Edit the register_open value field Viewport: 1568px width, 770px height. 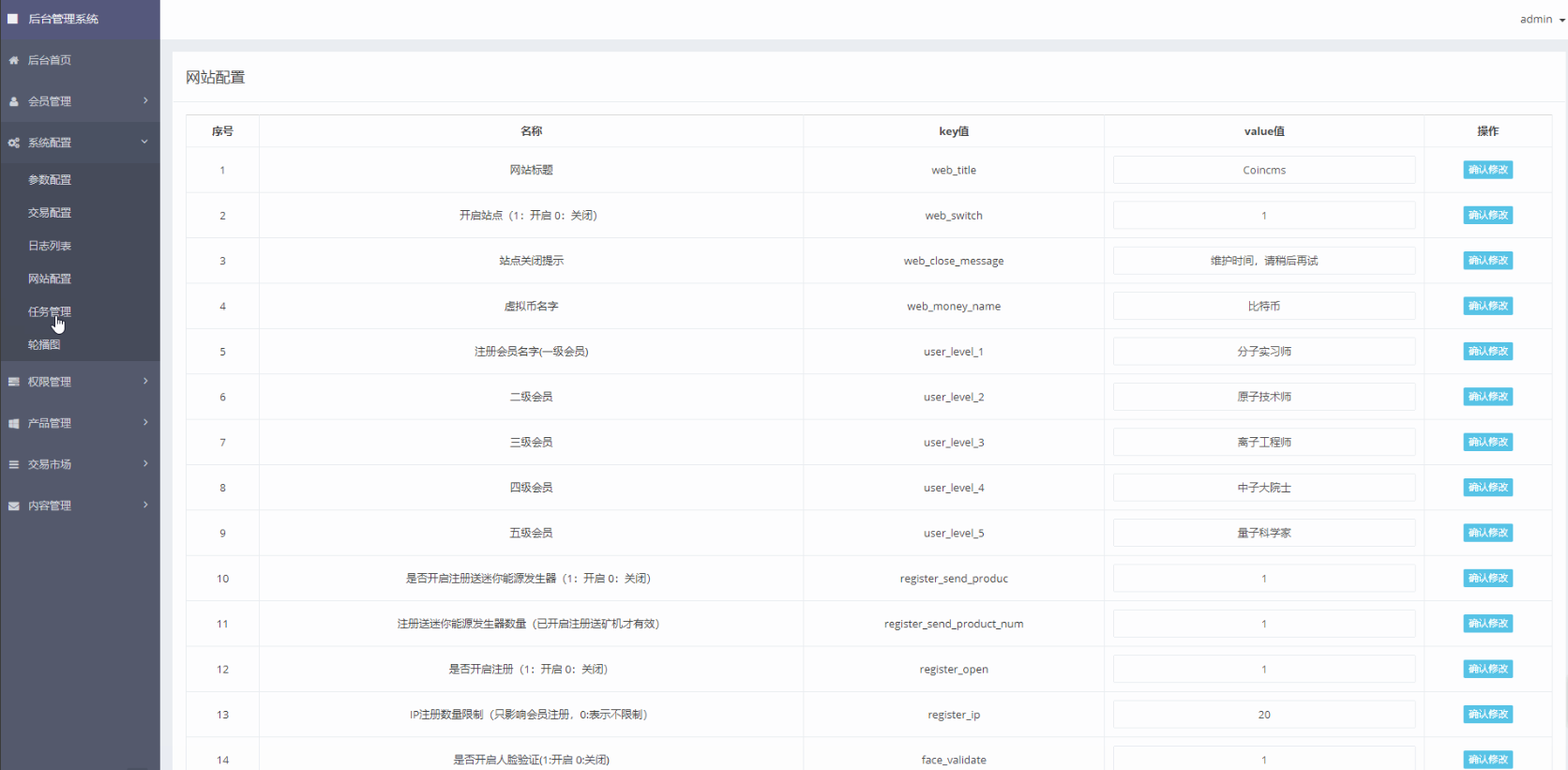(x=1264, y=669)
